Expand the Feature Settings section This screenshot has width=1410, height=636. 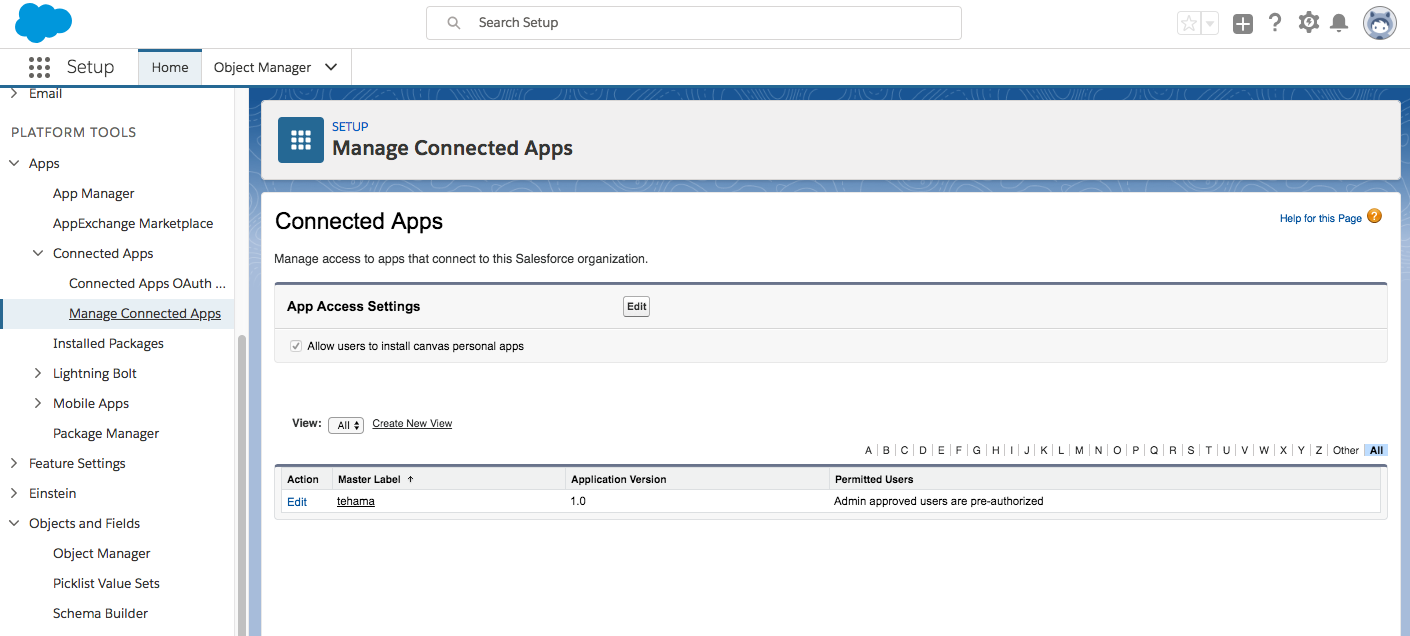click(14, 463)
